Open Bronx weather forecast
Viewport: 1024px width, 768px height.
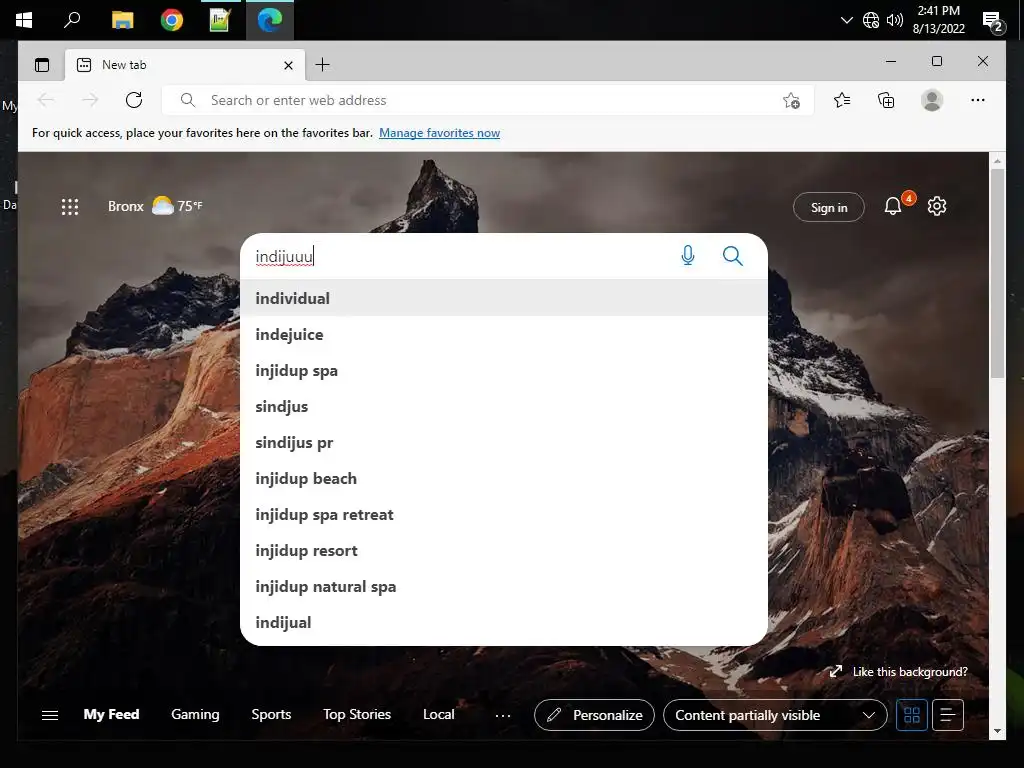point(155,206)
